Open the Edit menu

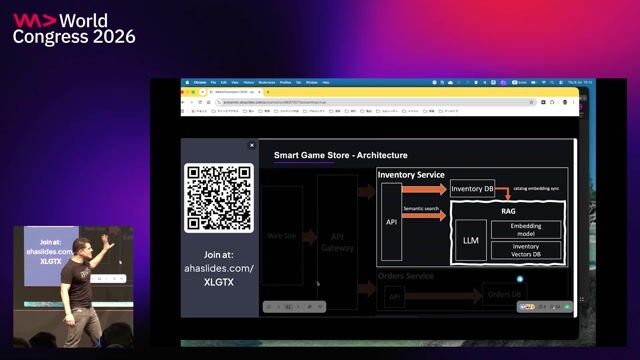[x=224, y=82]
